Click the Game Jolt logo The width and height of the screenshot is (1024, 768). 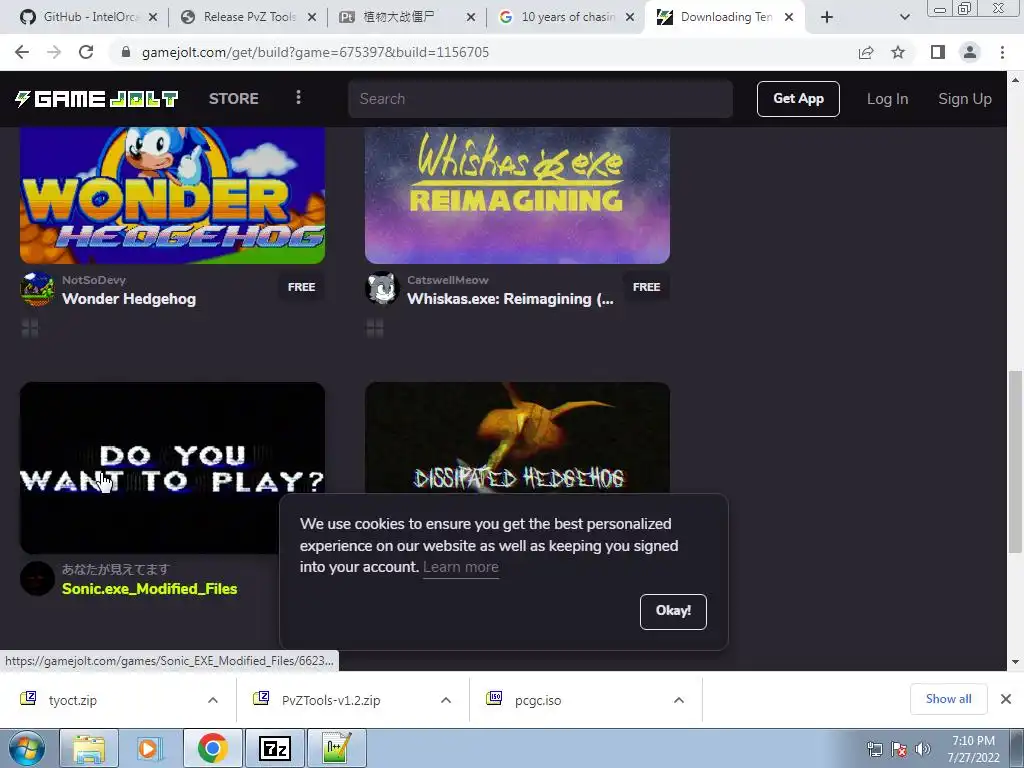pyautogui.click(x=97, y=99)
